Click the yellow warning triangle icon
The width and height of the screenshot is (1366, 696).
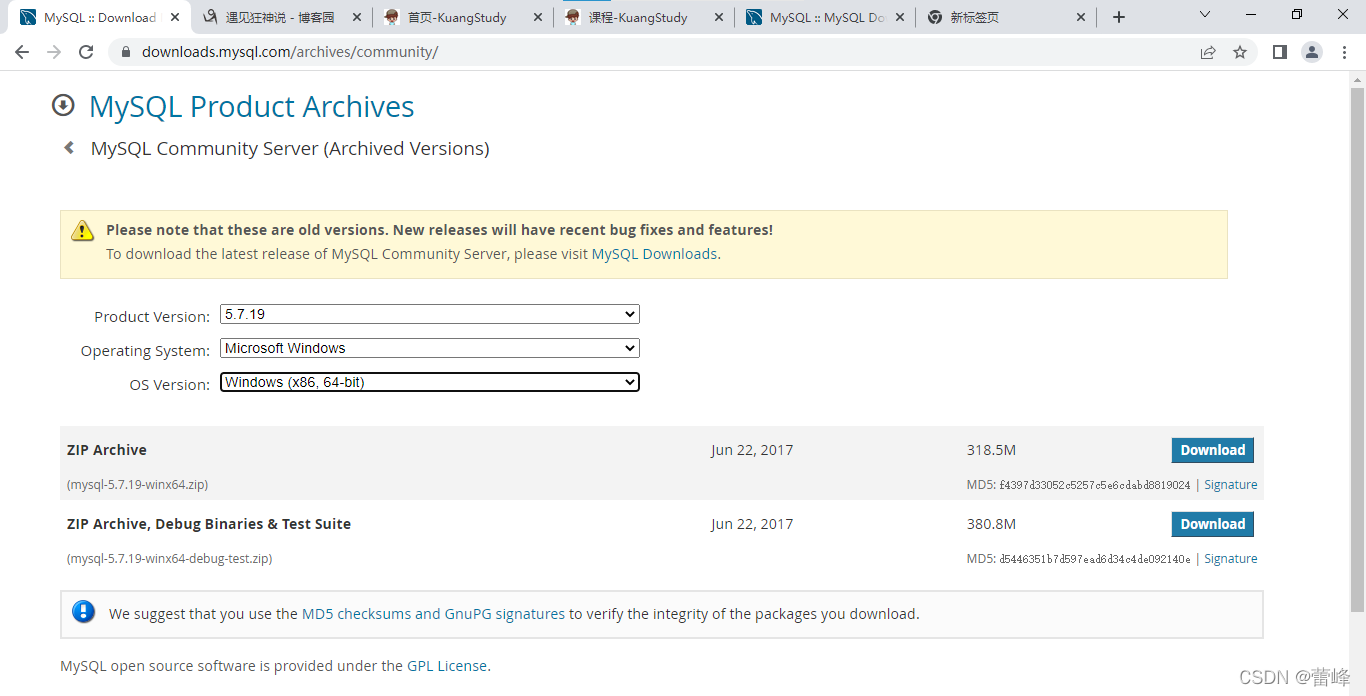[x=83, y=231]
